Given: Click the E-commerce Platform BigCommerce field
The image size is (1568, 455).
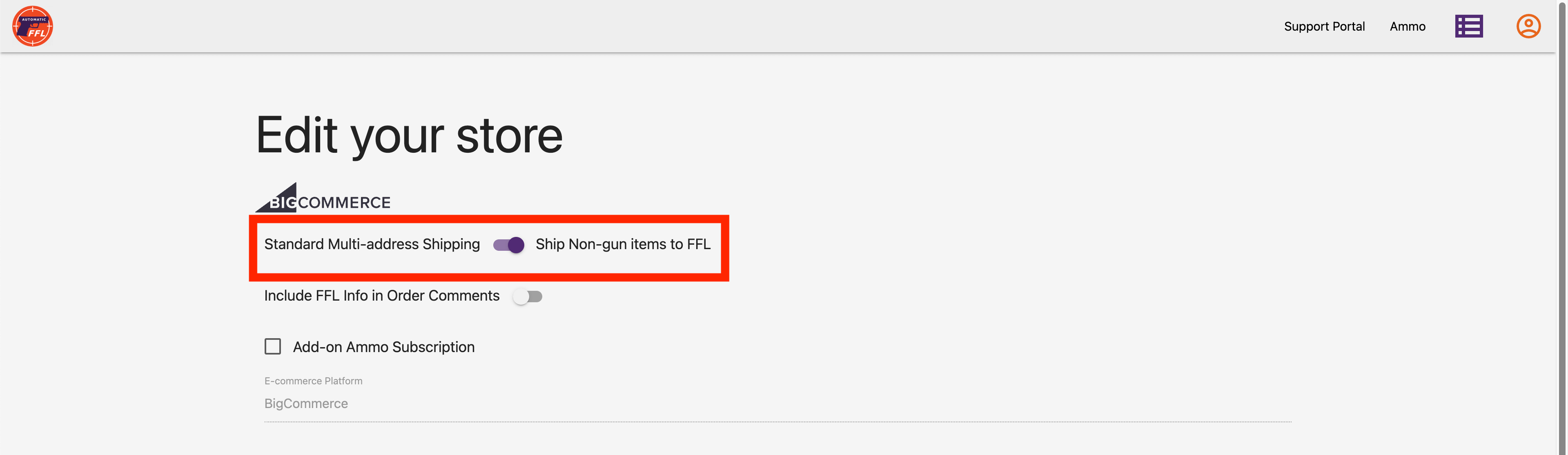Looking at the screenshot, I should (777, 404).
